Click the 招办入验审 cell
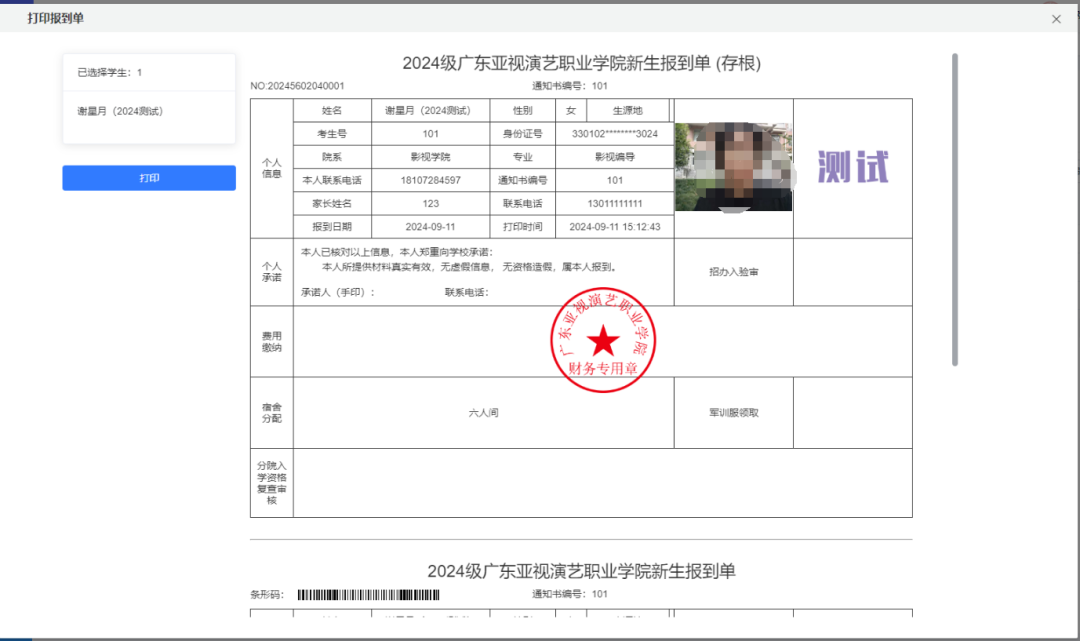Viewport: 1080px width, 641px height. click(x=733, y=272)
